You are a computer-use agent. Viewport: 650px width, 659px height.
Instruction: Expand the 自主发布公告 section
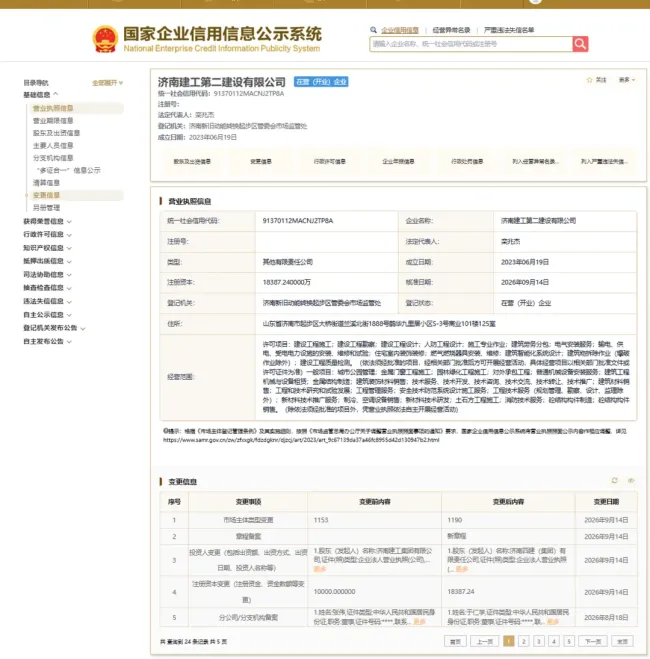(47, 341)
